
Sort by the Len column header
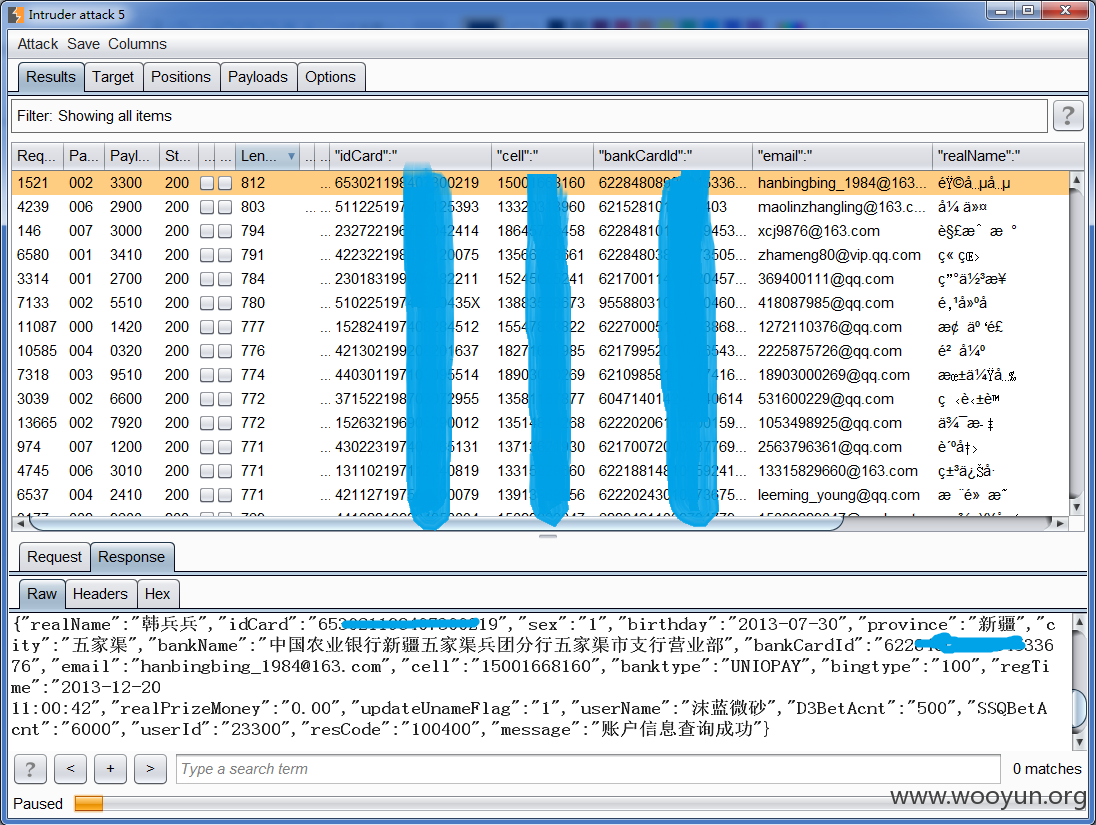[267, 156]
